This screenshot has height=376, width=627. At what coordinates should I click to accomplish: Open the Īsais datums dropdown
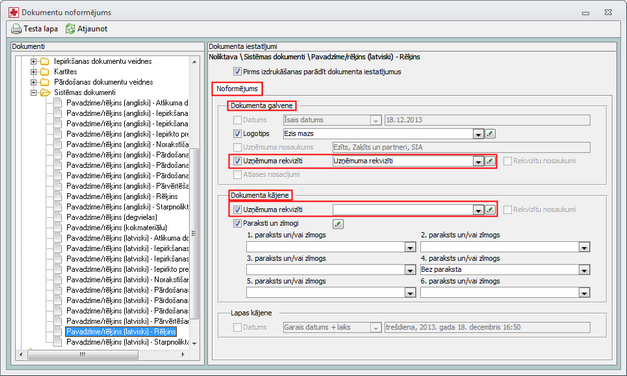tap(375, 120)
